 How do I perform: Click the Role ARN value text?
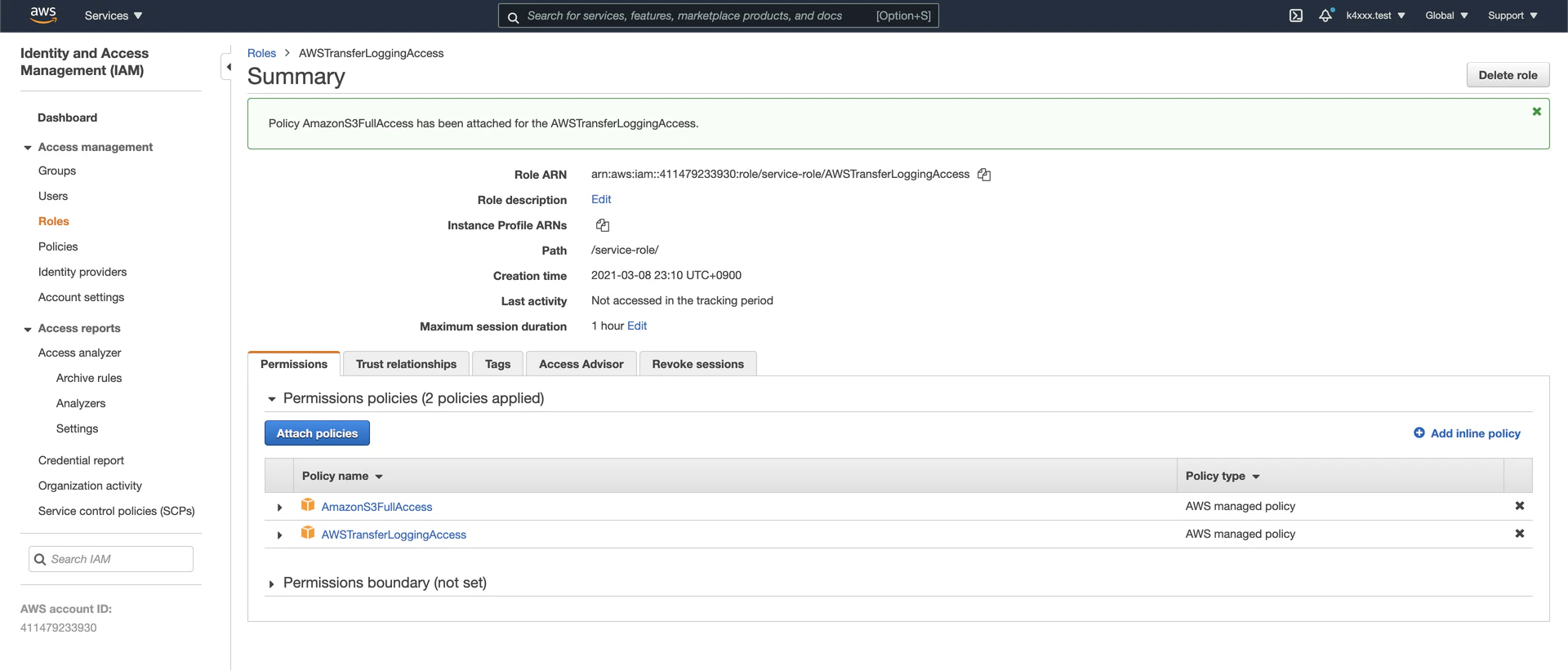point(780,174)
